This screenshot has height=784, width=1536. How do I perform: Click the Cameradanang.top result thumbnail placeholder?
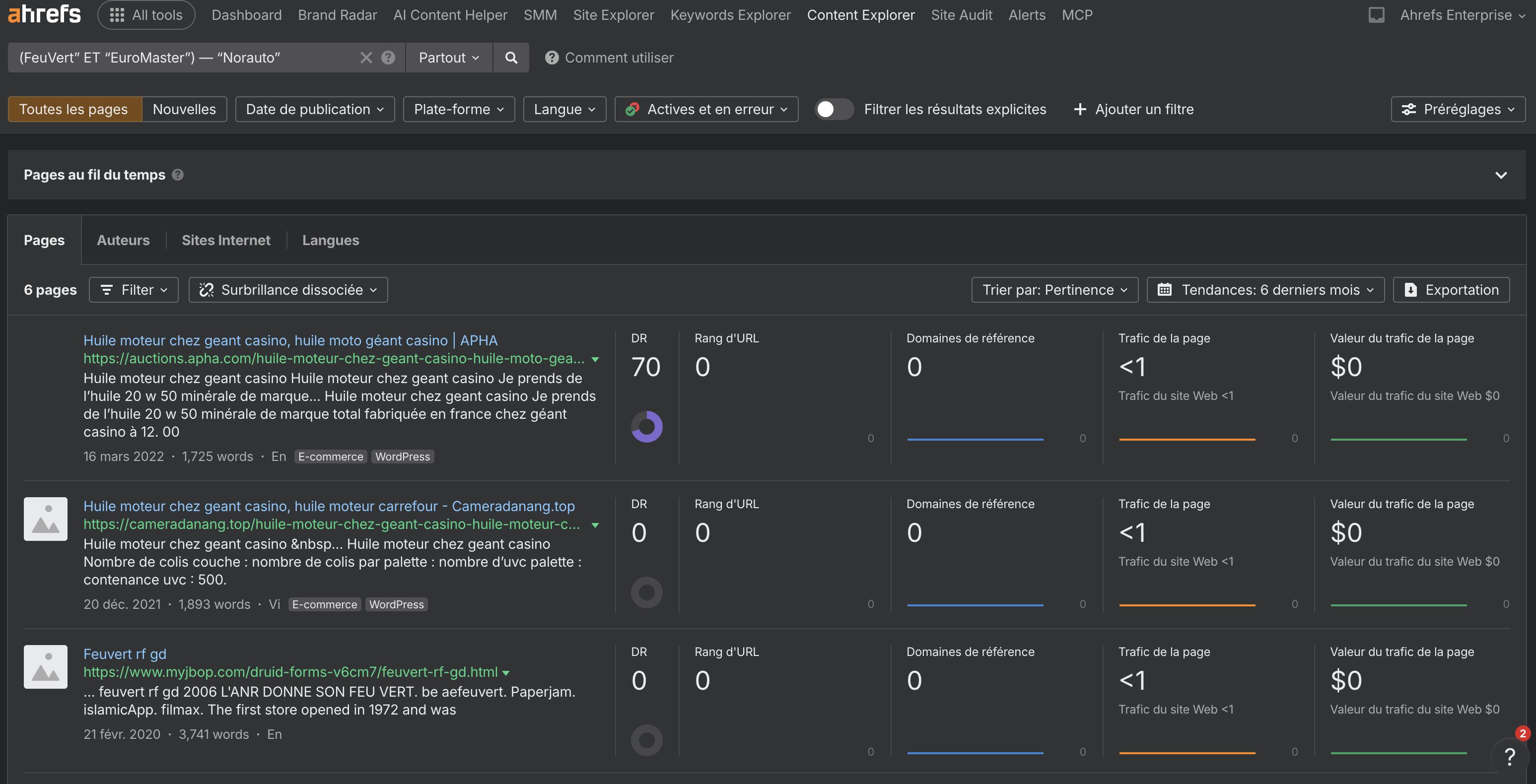(45, 519)
